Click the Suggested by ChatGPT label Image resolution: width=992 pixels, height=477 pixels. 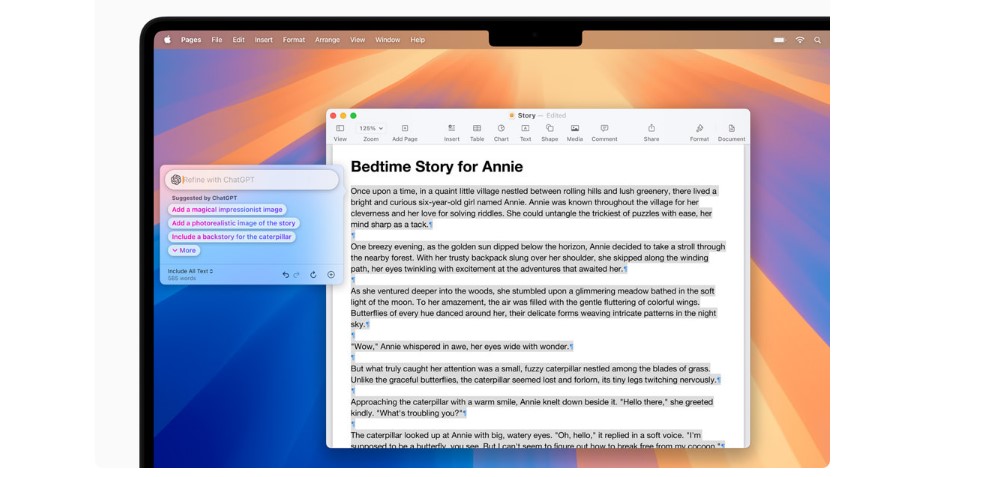click(x=204, y=198)
